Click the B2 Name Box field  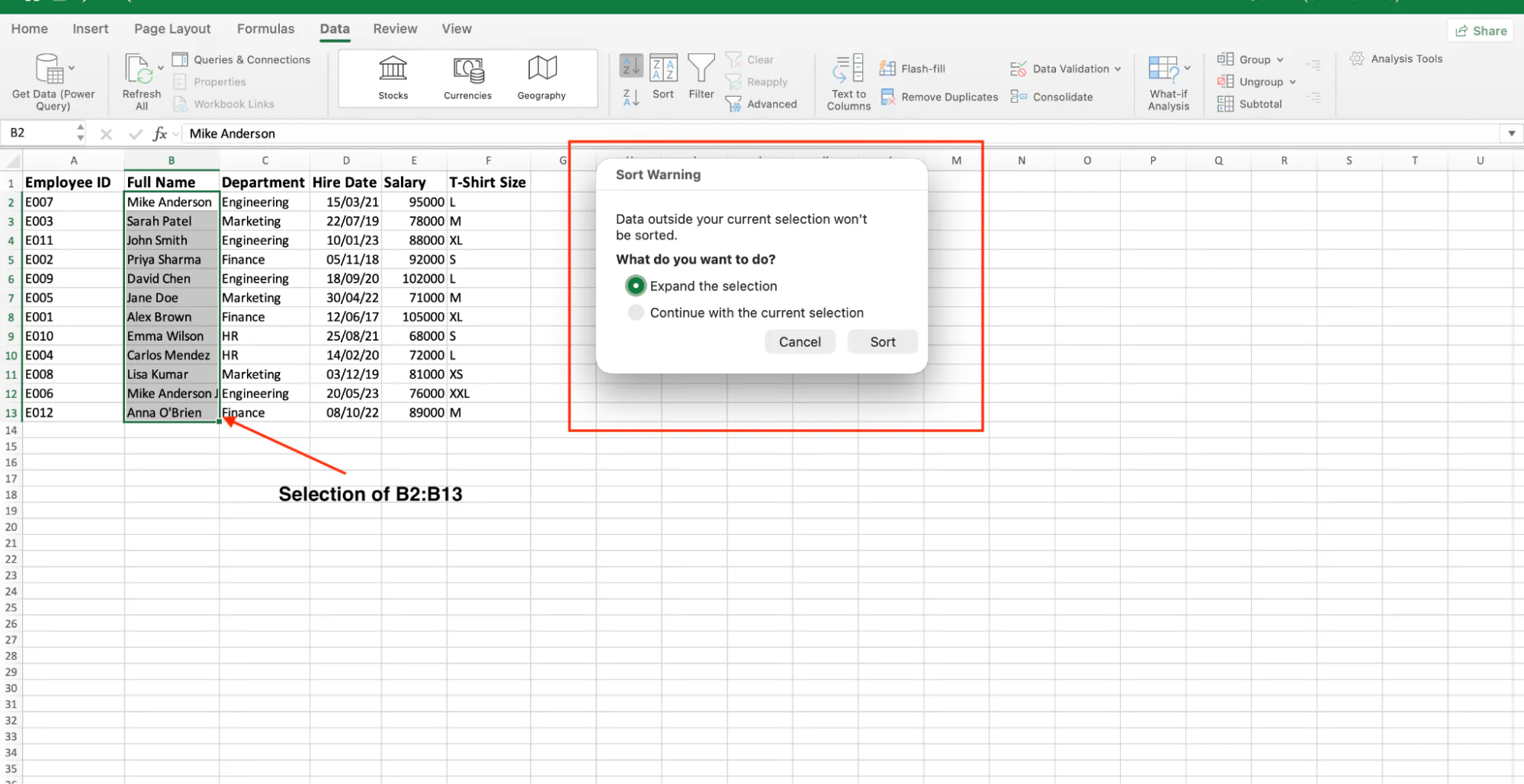[x=38, y=133]
